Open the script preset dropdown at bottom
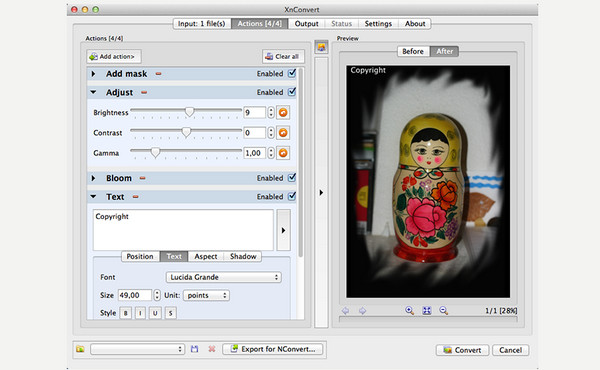 pyautogui.click(x=138, y=349)
